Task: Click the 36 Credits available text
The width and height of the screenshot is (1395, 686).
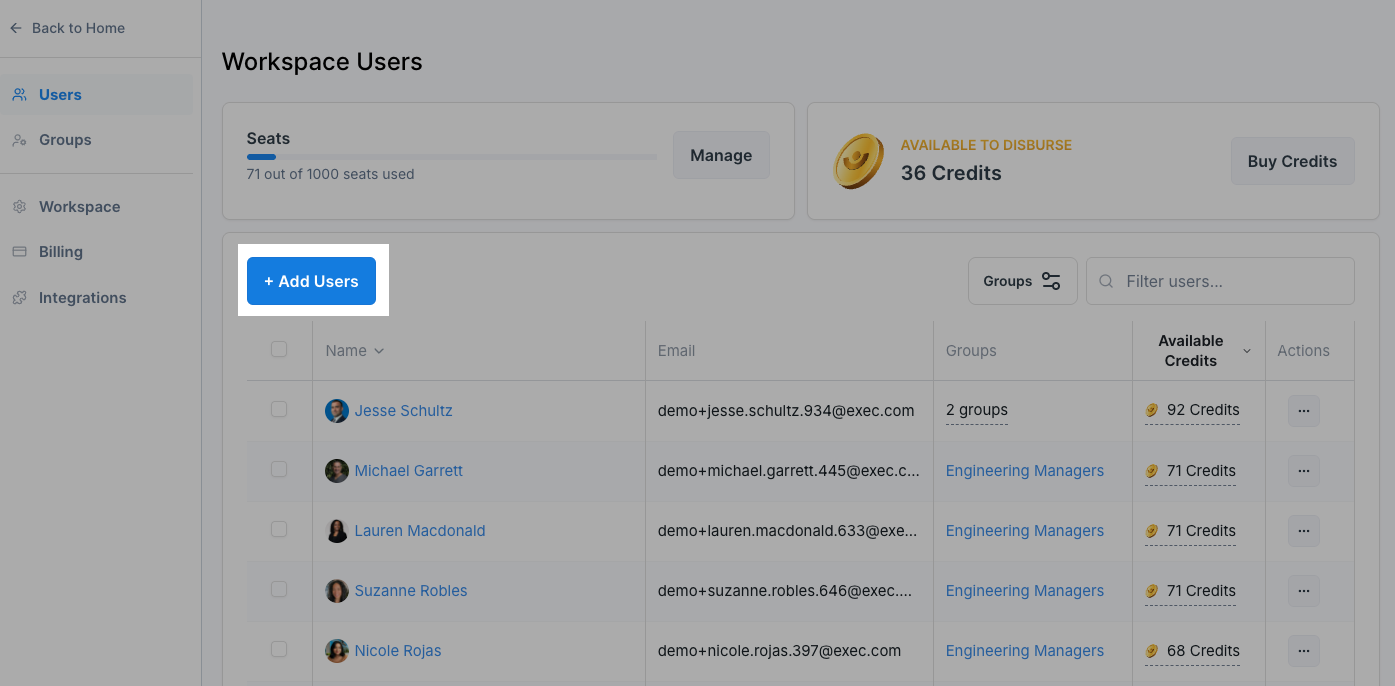Action: tap(951, 173)
